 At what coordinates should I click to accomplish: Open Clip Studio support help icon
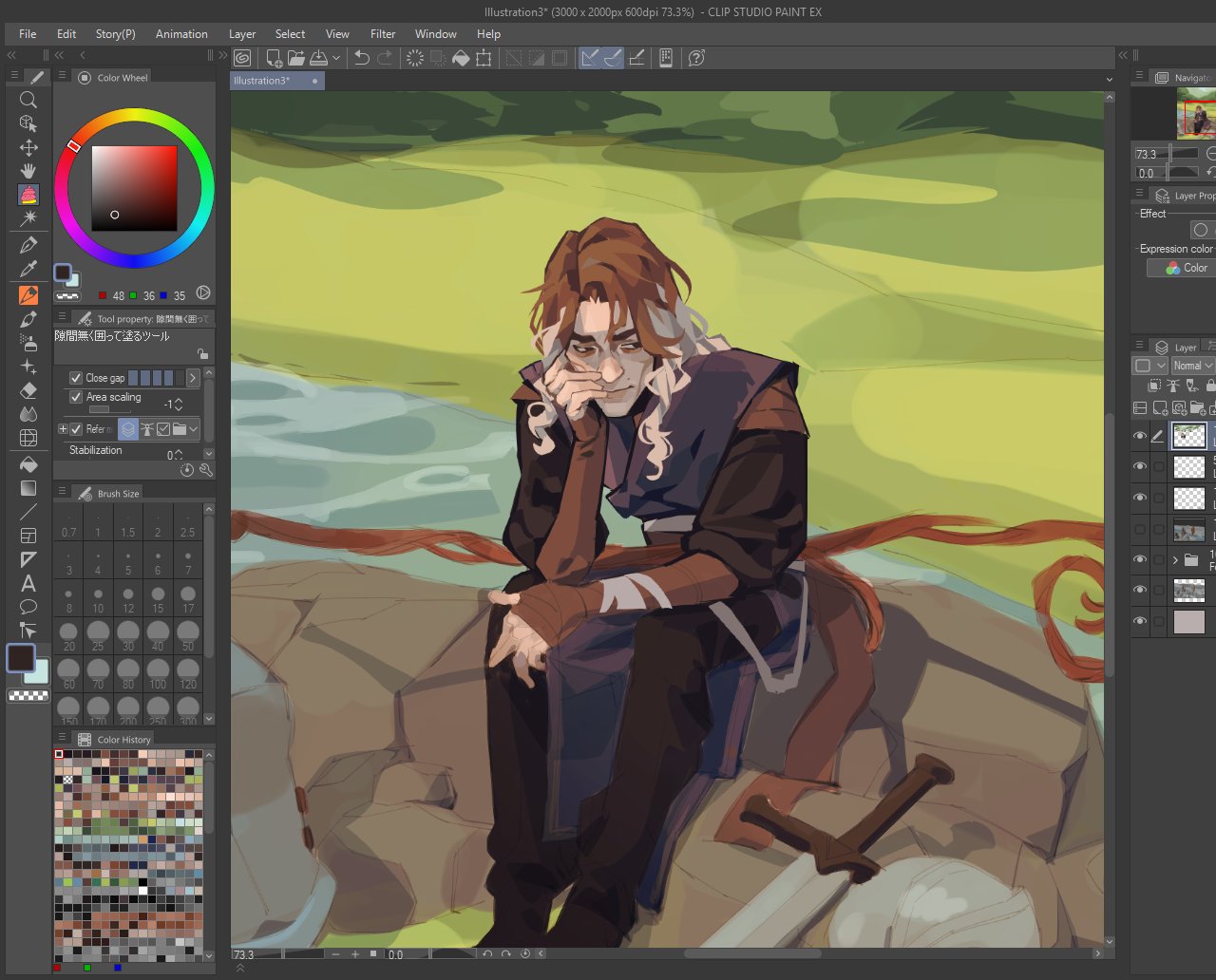pyautogui.click(x=696, y=58)
